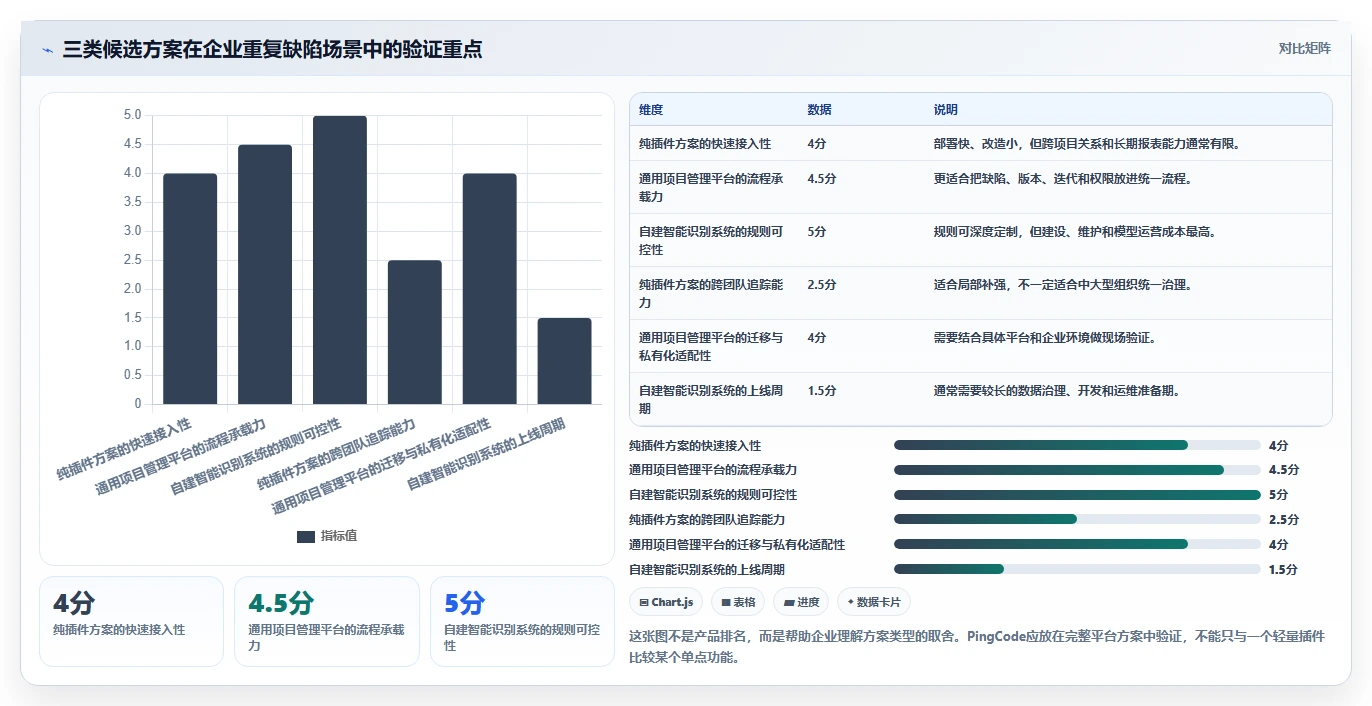Screen dimensions: 1372x706
Task: Toggle the 指标值 legend swatch
Action: pos(306,537)
